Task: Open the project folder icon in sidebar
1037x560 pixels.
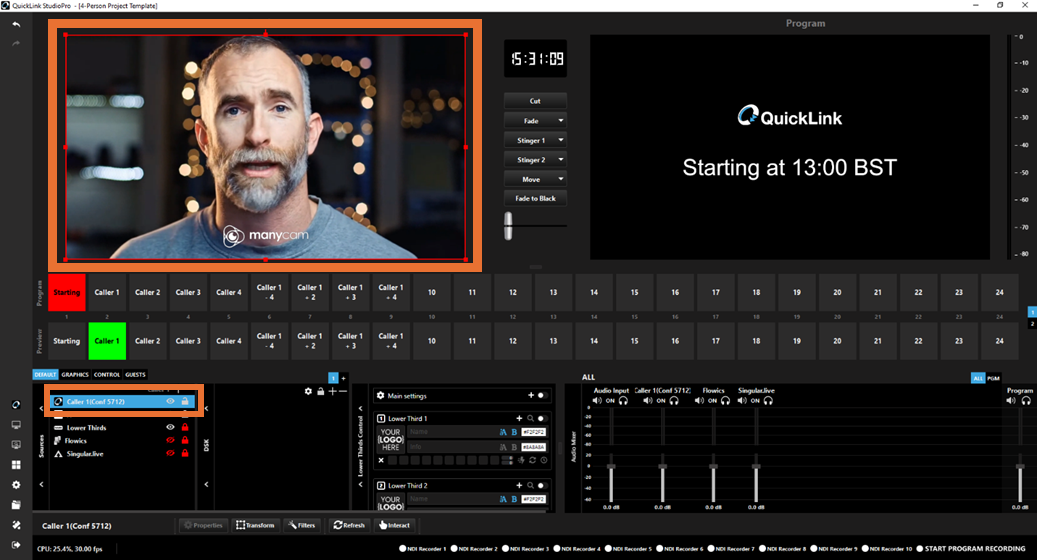Action: (17, 504)
